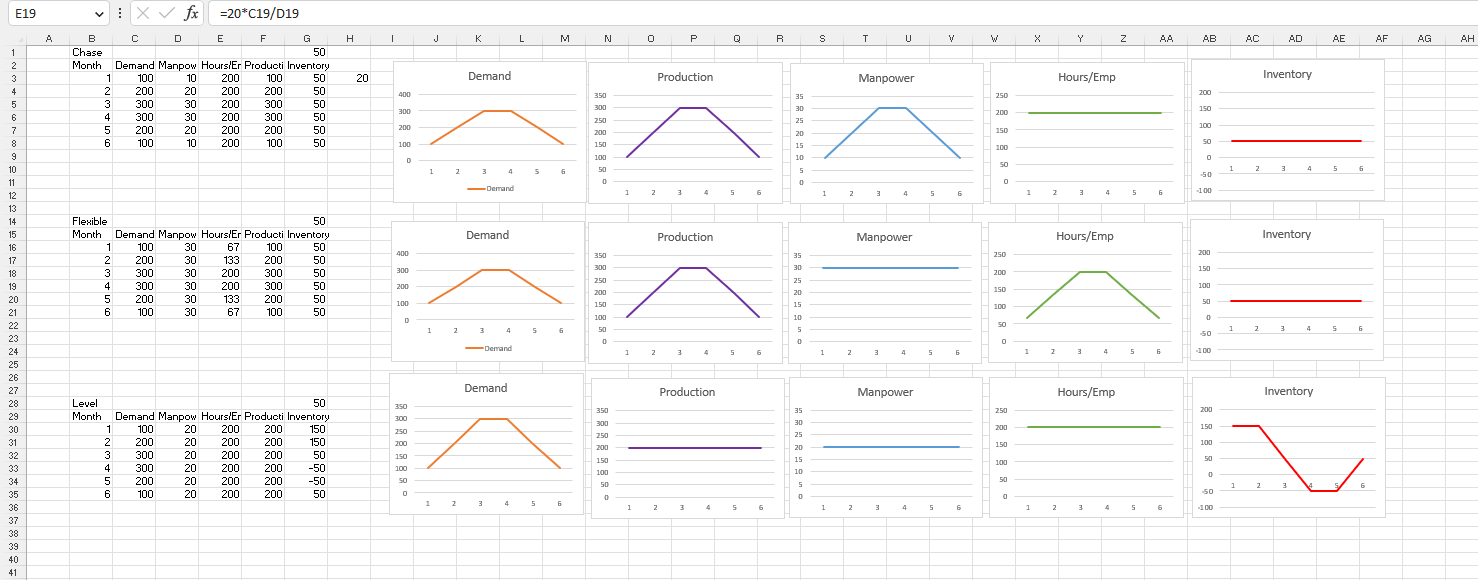Image resolution: width=1478 pixels, height=580 pixels.
Task: Open the formula bar overflow menu
Action: pos(120,13)
